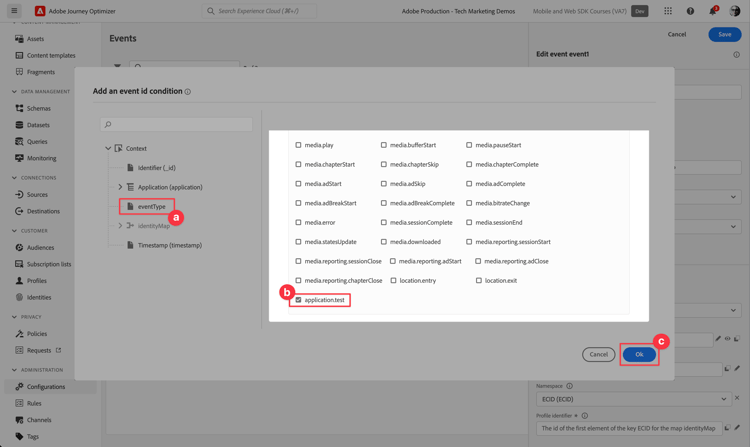Expand the identityMap tree node
The width and height of the screenshot is (750, 447).
click(x=120, y=226)
